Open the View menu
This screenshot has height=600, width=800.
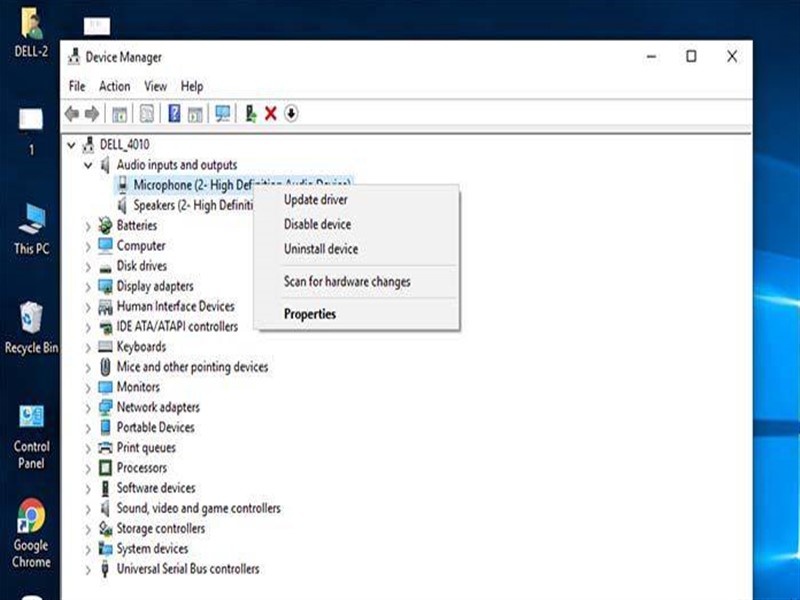(155, 86)
